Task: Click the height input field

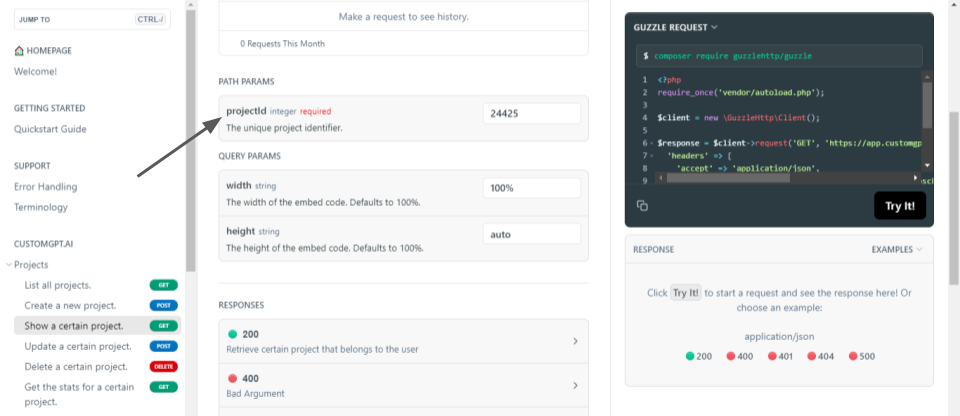Action: click(532, 233)
